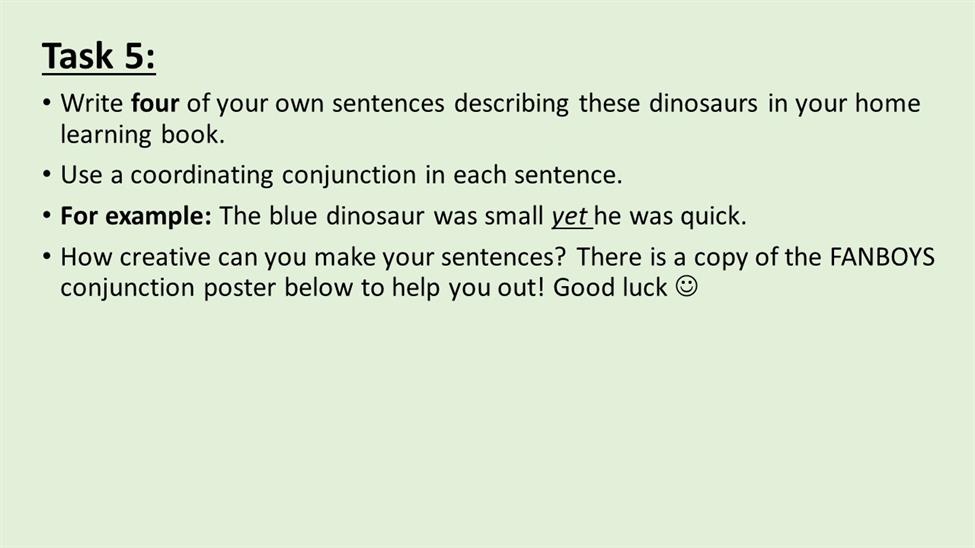Click the word home in first bullet

pyautogui.click(x=887, y=103)
